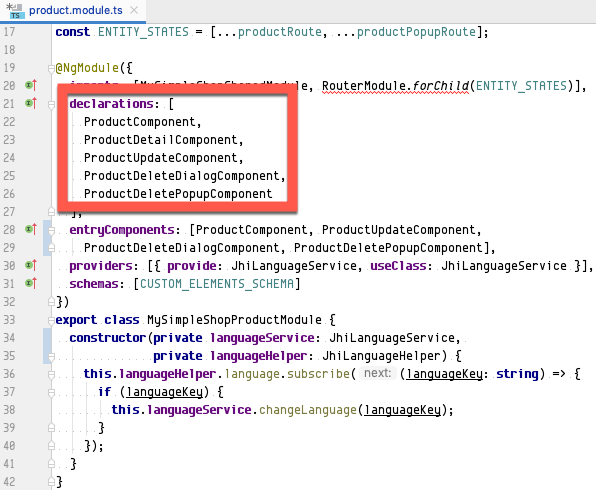
Task: Click ProductDetailComponent on line 23
Action: 160,140
